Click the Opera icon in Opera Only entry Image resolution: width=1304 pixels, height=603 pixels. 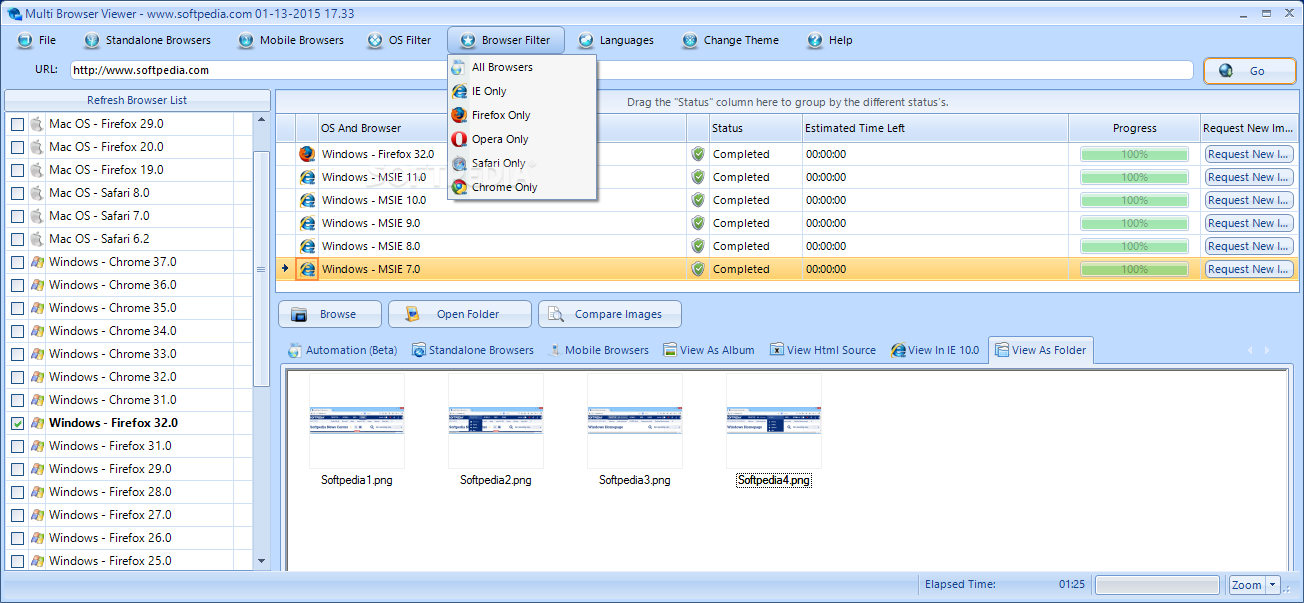coord(459,139)
